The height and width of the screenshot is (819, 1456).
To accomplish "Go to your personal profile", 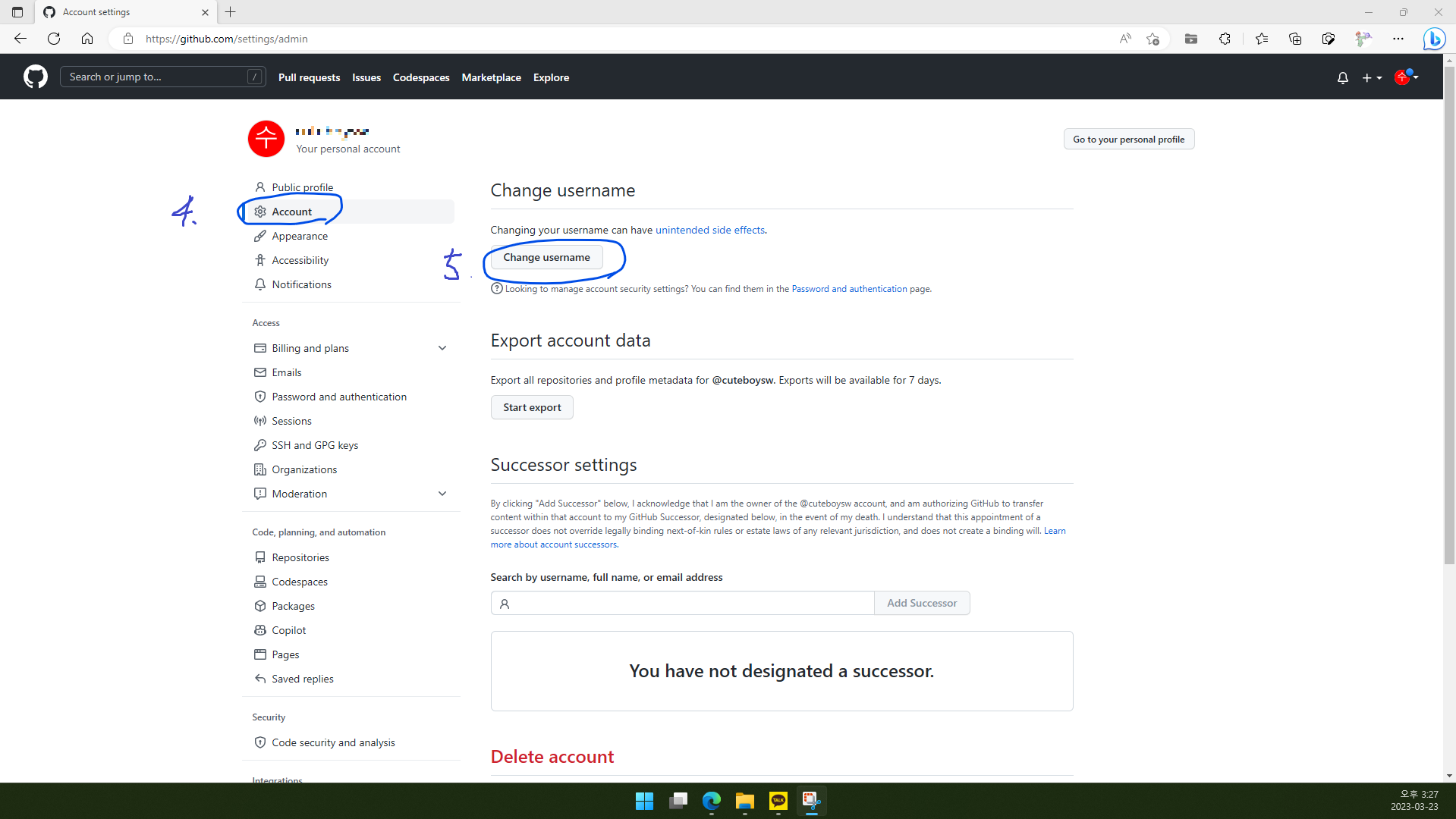I will tap(1128, 140).
